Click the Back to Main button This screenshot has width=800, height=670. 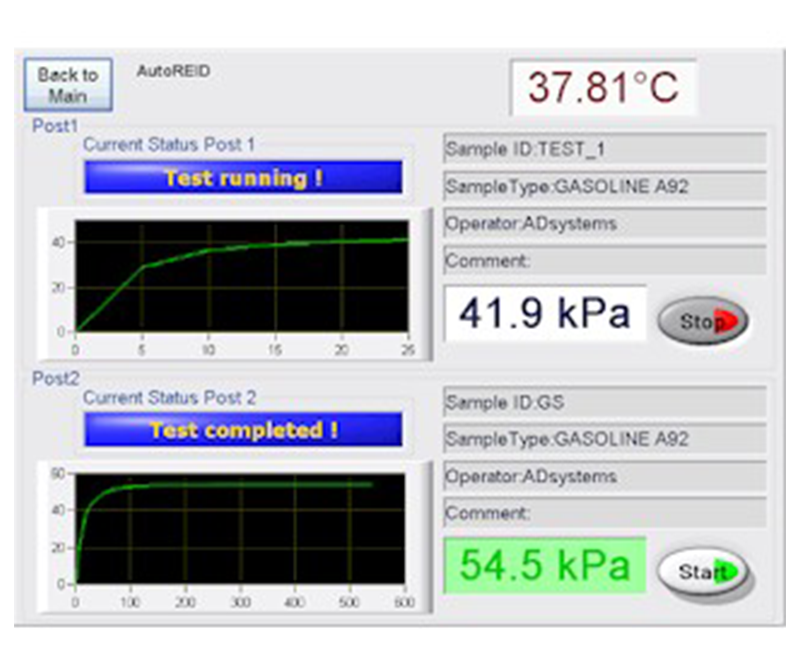[x=68, y=85]
